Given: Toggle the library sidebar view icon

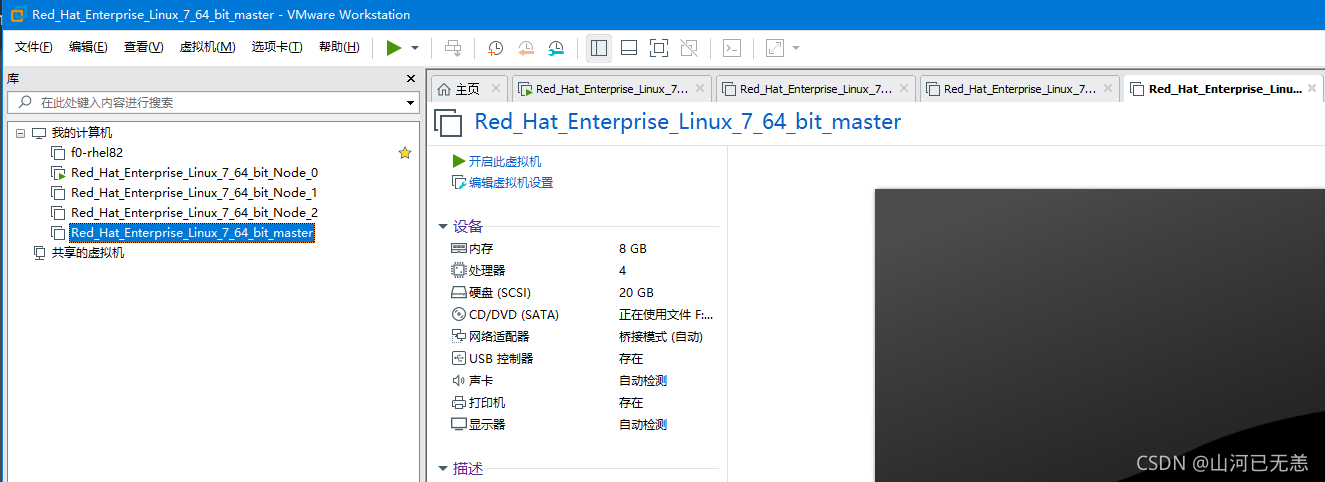Looking at the screenshot, I should point(599,47).
